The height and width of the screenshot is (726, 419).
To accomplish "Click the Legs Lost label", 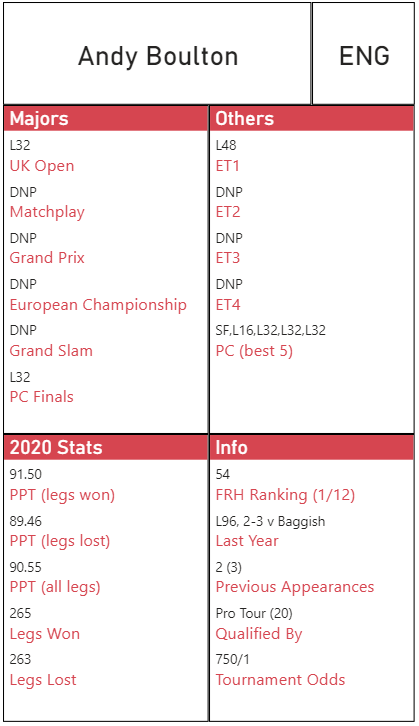I will click(43, 680).
